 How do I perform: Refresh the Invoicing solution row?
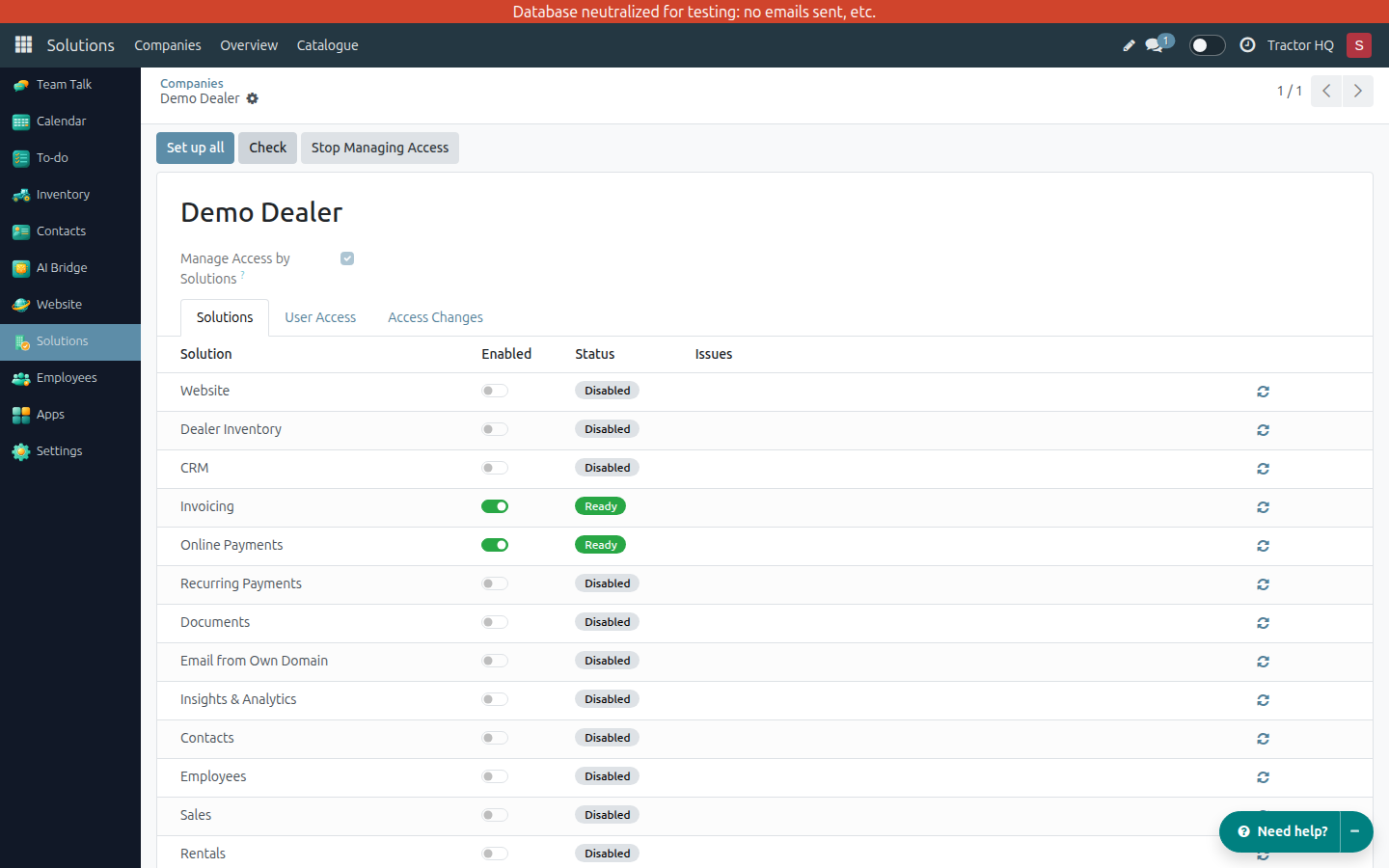tap(1263, 507)
